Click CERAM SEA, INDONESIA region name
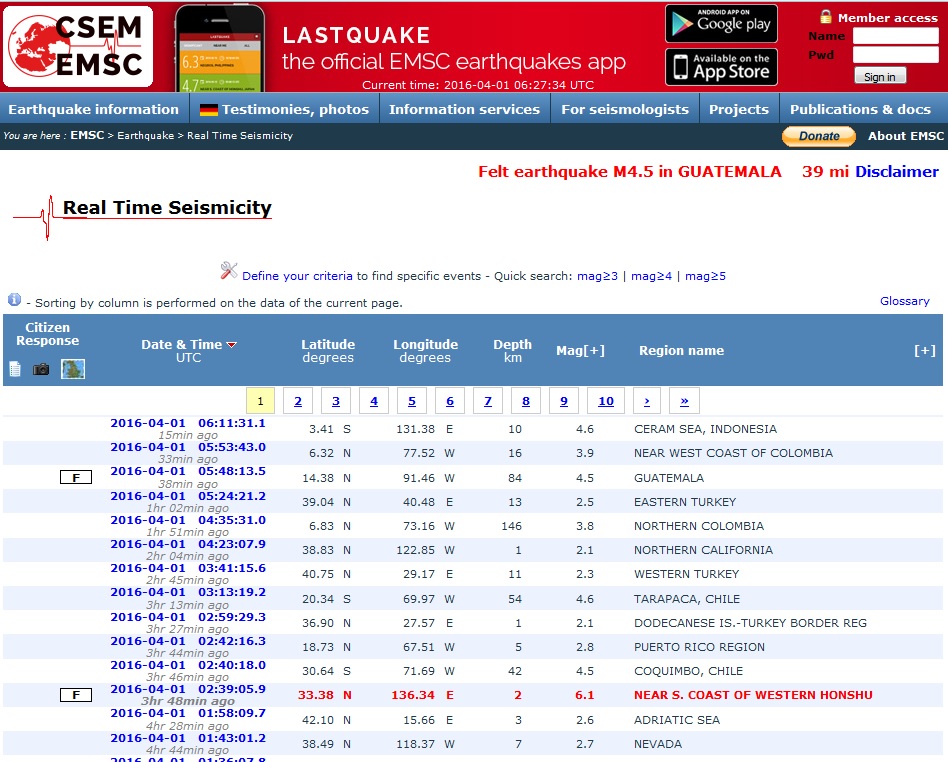 coord(706,429)
